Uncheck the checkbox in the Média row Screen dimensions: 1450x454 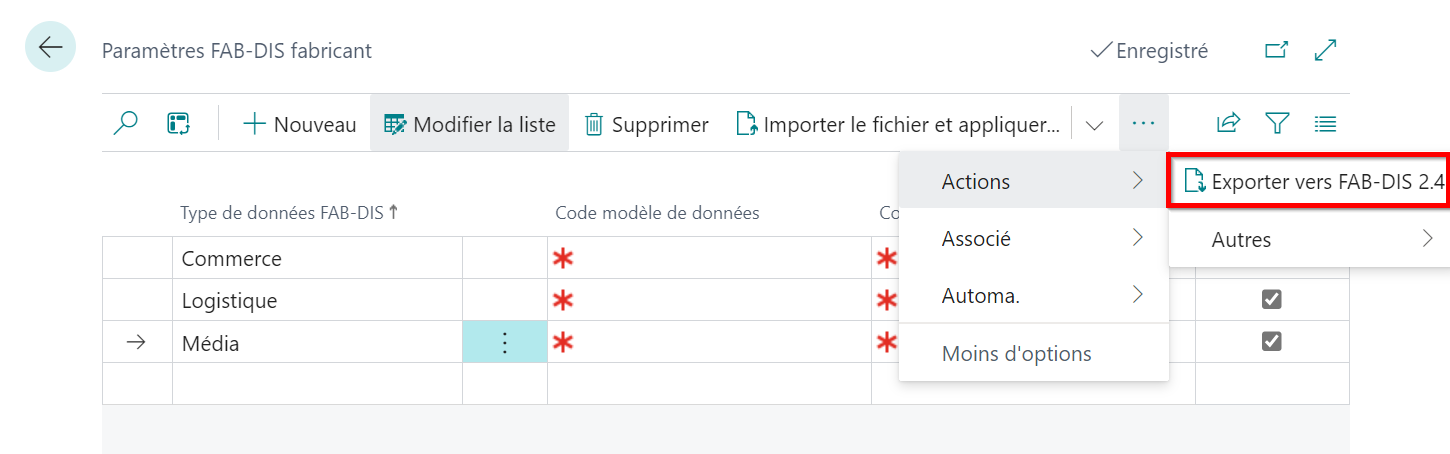[x=1272, y=341]
